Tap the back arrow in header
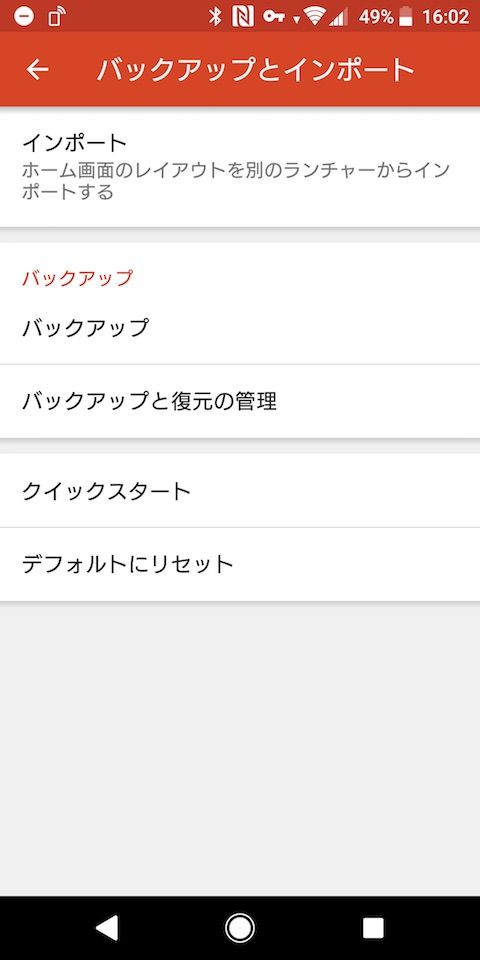The image size is (480, 960). point(37,70)
